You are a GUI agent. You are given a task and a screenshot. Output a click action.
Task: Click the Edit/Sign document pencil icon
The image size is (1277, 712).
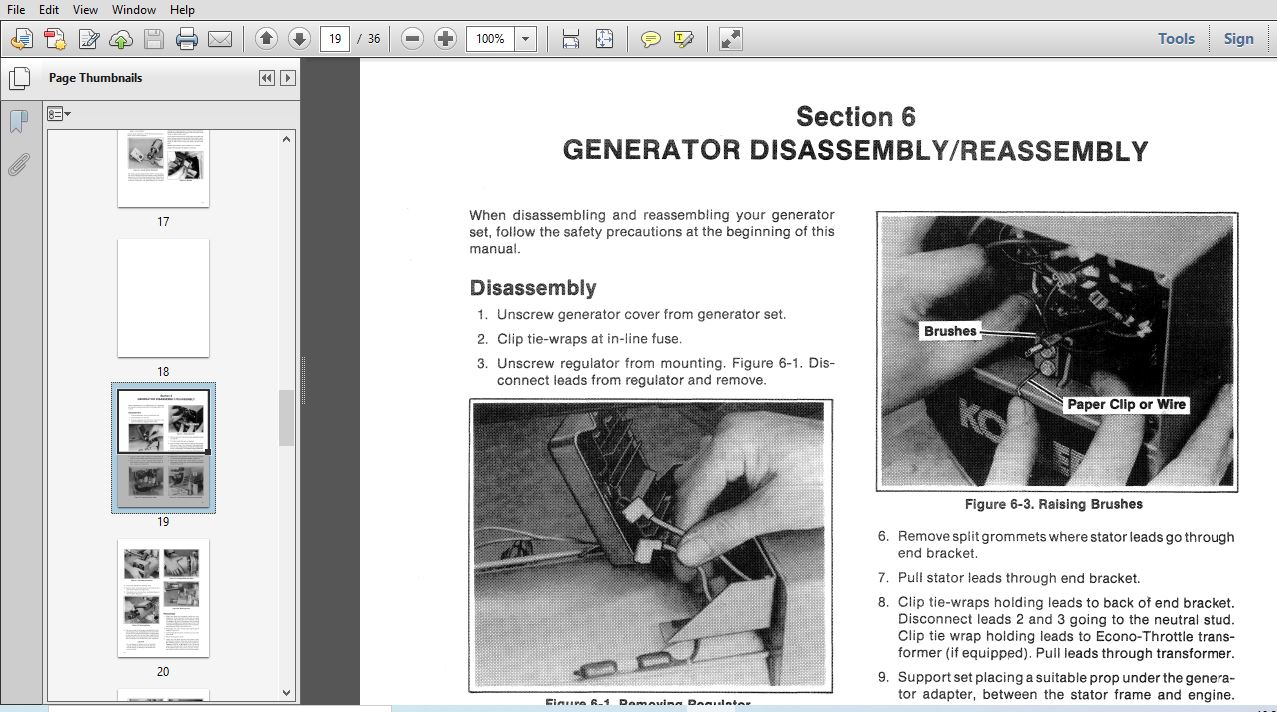(89, 39)
